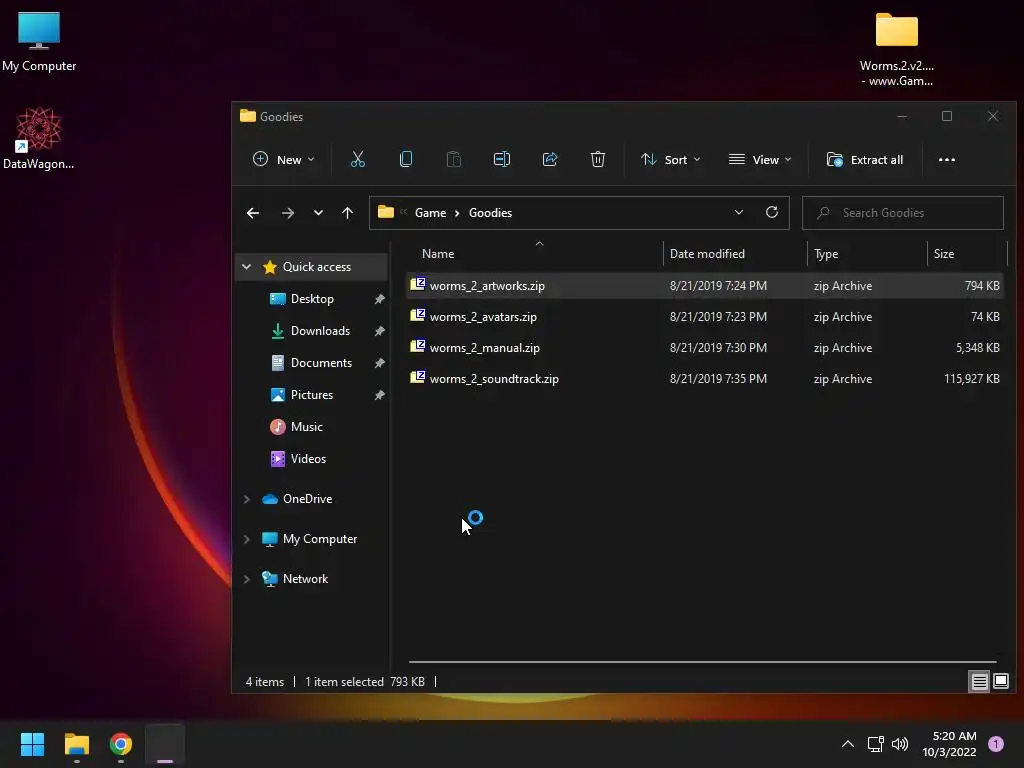Viewport: 1024px width, 768px height.
Task: Select worms_2_manual.zip file name
Action: (485, 347)
